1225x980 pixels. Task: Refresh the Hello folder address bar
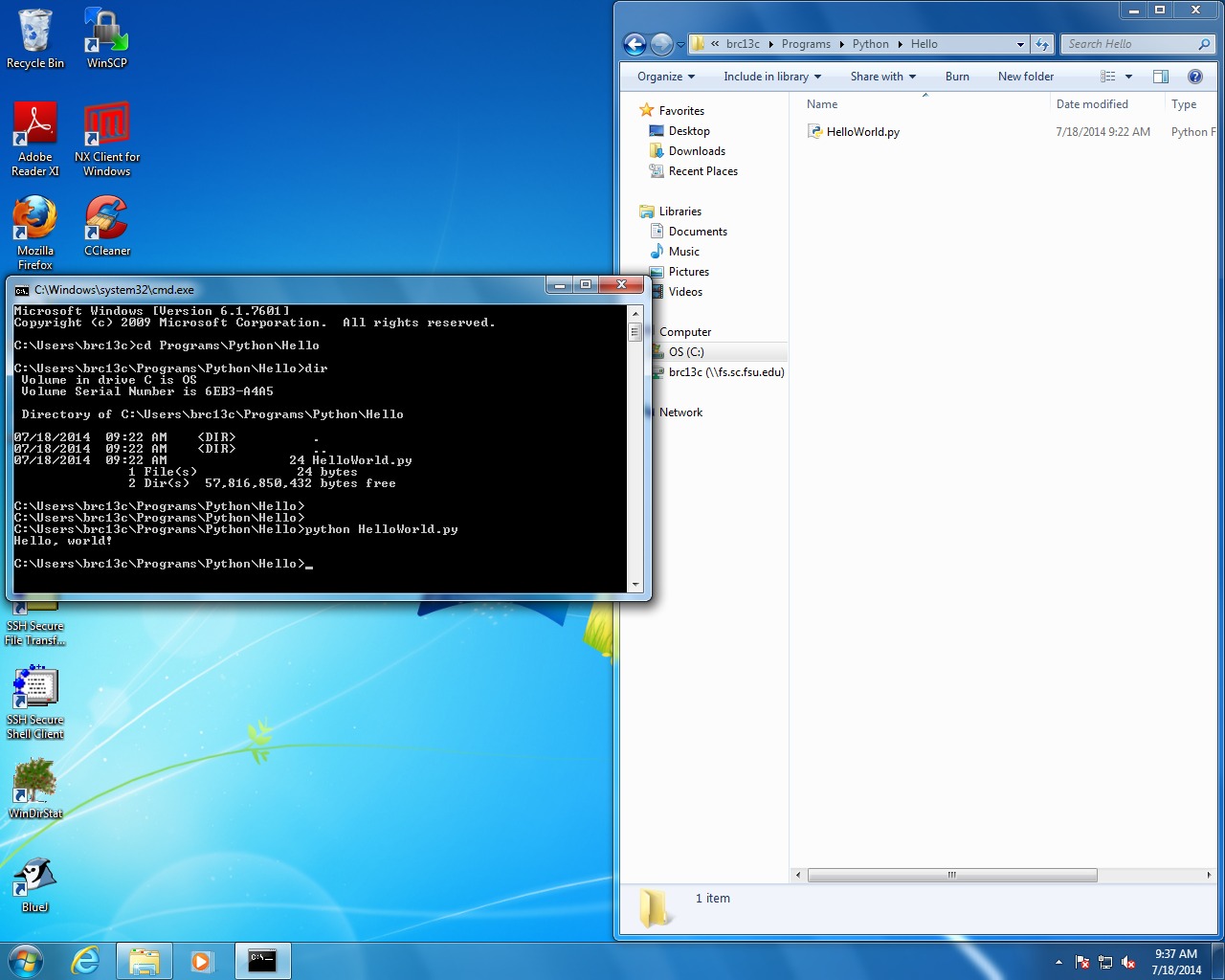pyautogui.click(x=1042, y=44)
